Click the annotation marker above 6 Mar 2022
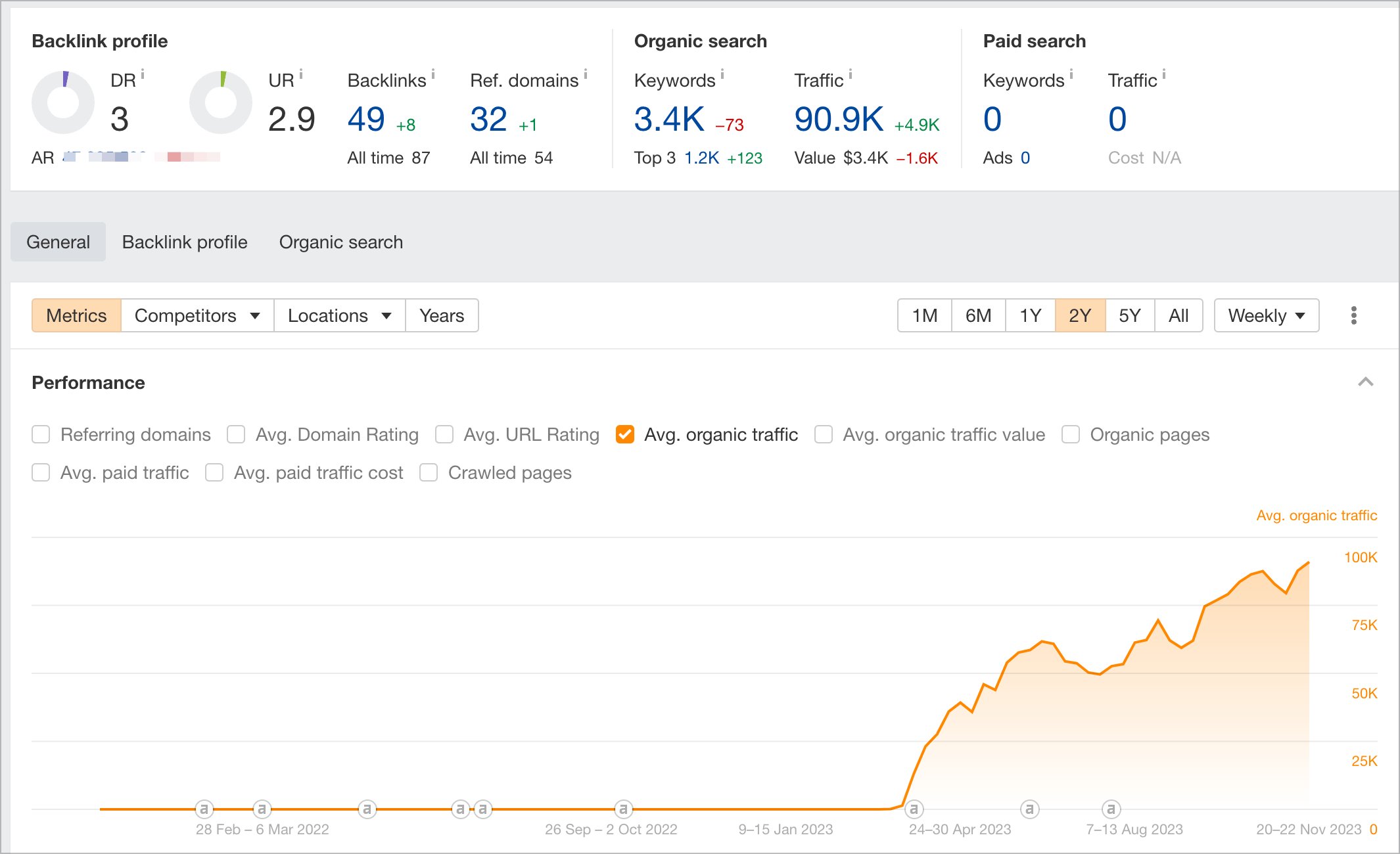1400x854 pixels. coord(262,809)
